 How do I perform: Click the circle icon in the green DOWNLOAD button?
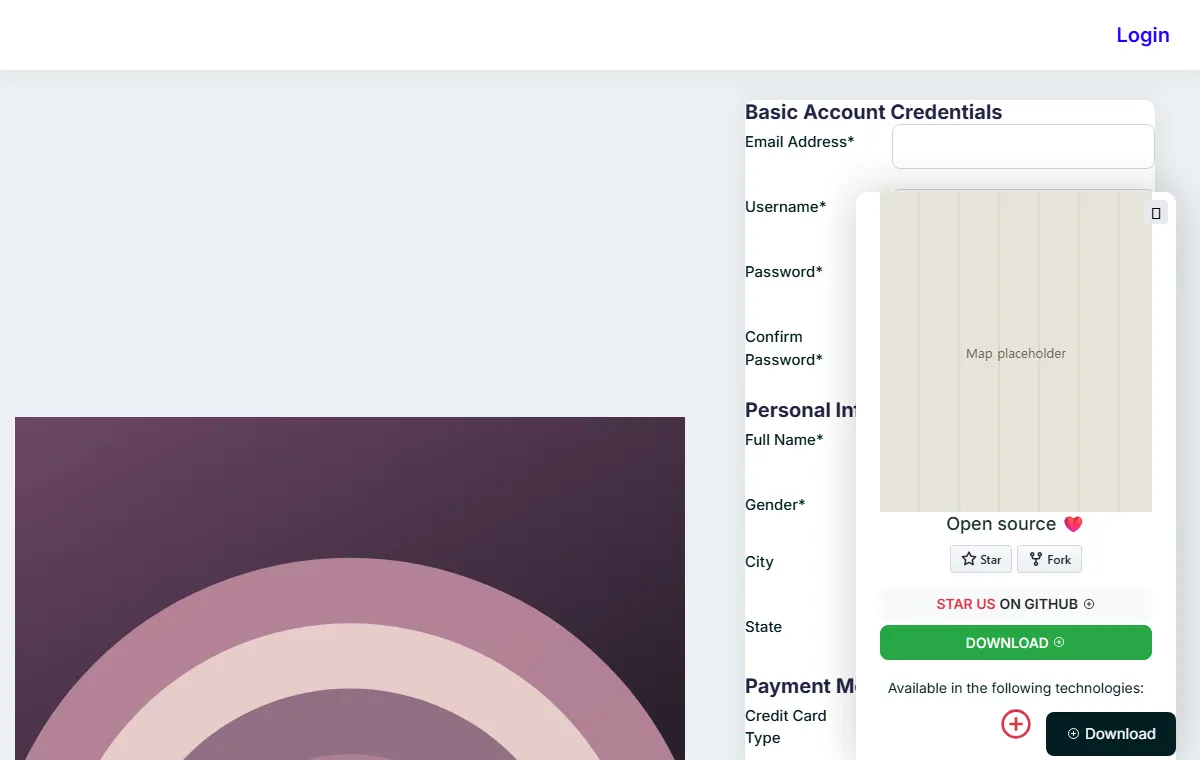point(1059,642)
